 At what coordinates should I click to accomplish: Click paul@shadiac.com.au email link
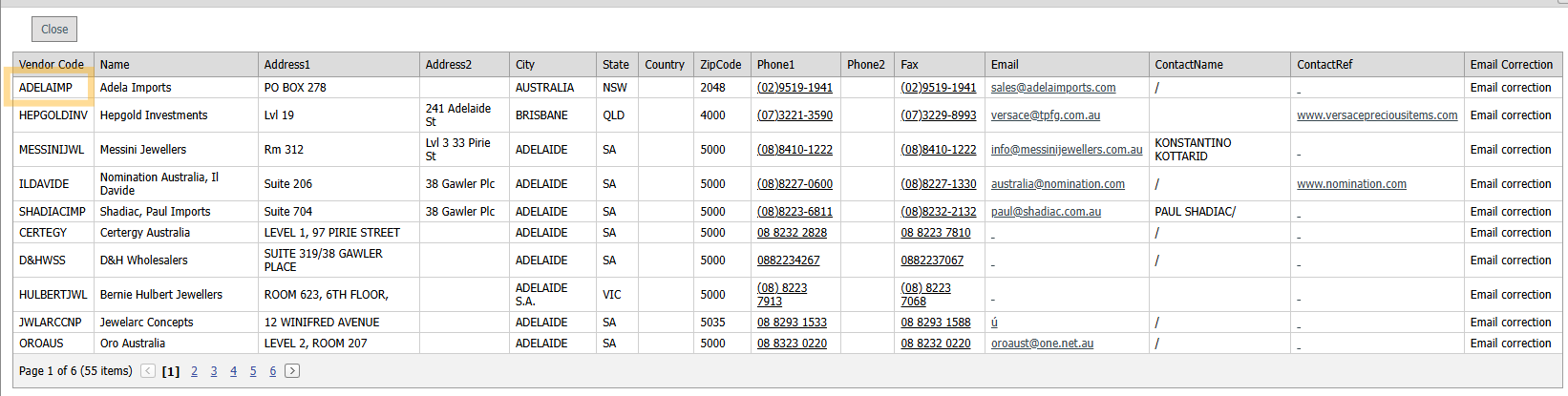pyautogui.click(x=1046, y=212)
